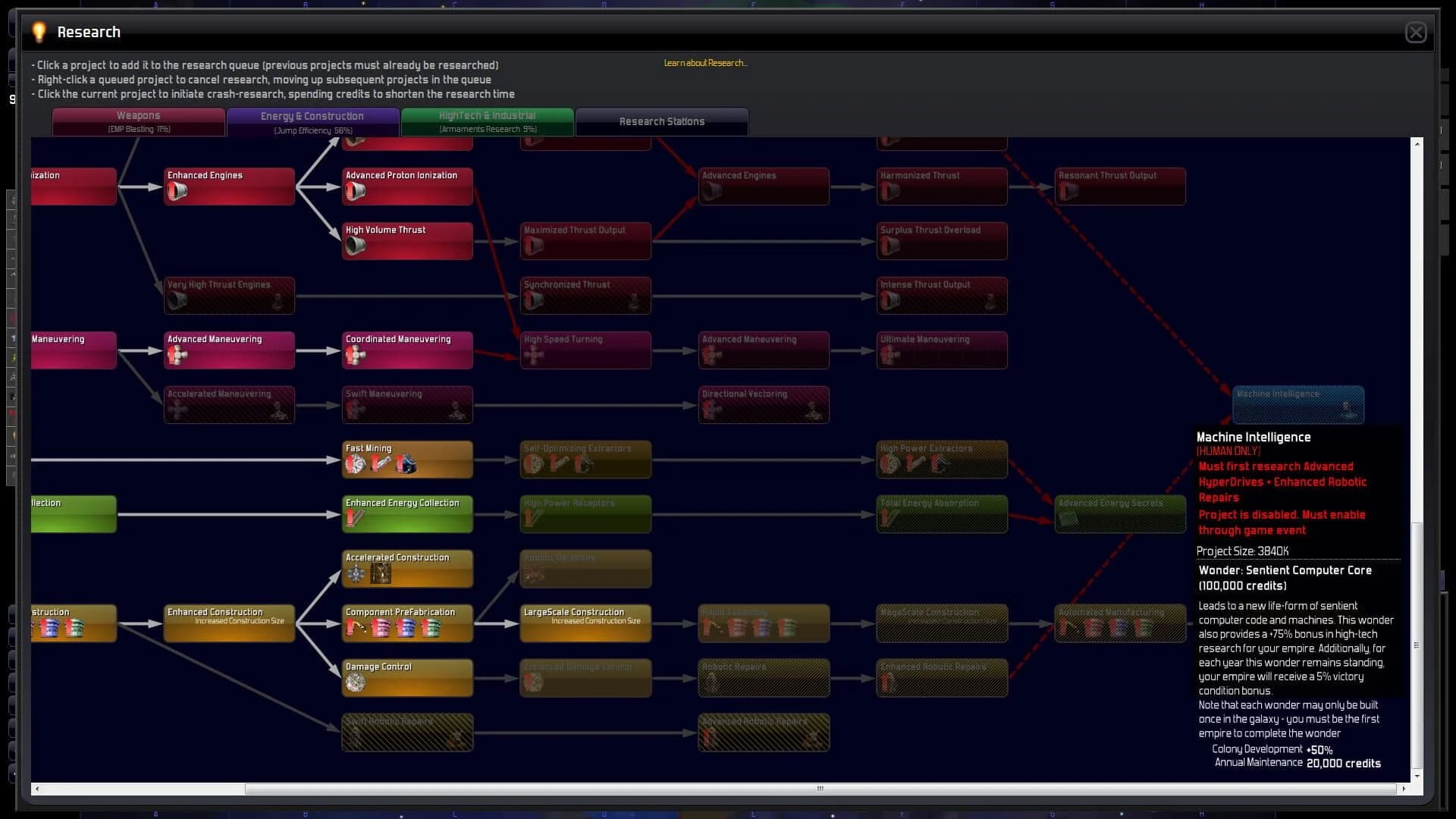1456x819 pixels.
Task: Enable the Synchronized Thrust research project
Action: click(x=585, y=295)
